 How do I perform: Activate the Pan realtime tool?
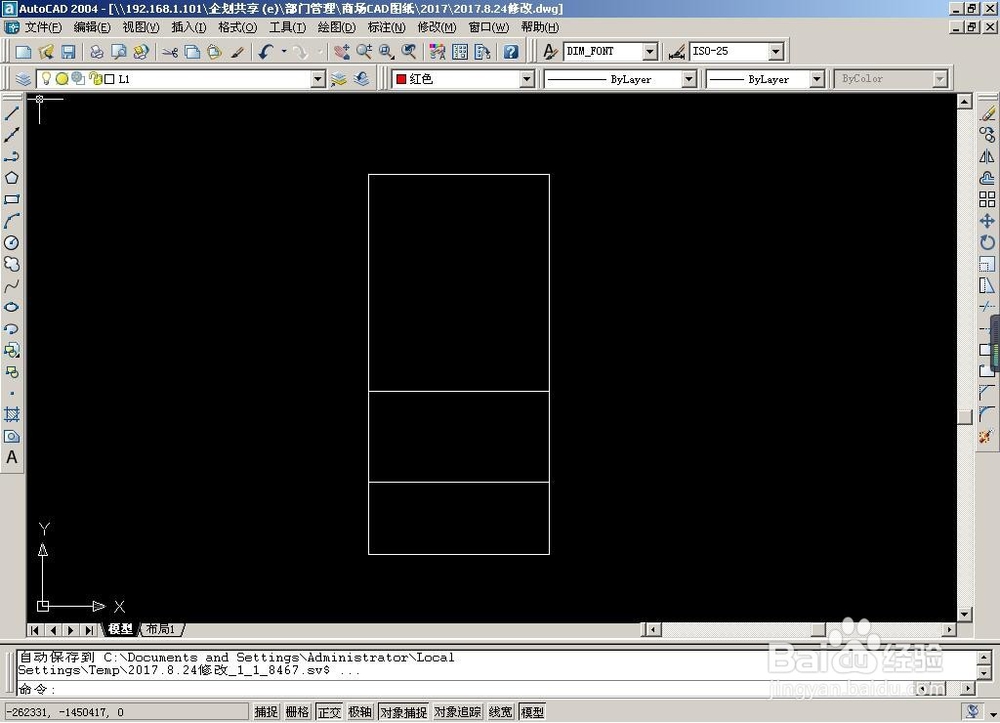342,52
